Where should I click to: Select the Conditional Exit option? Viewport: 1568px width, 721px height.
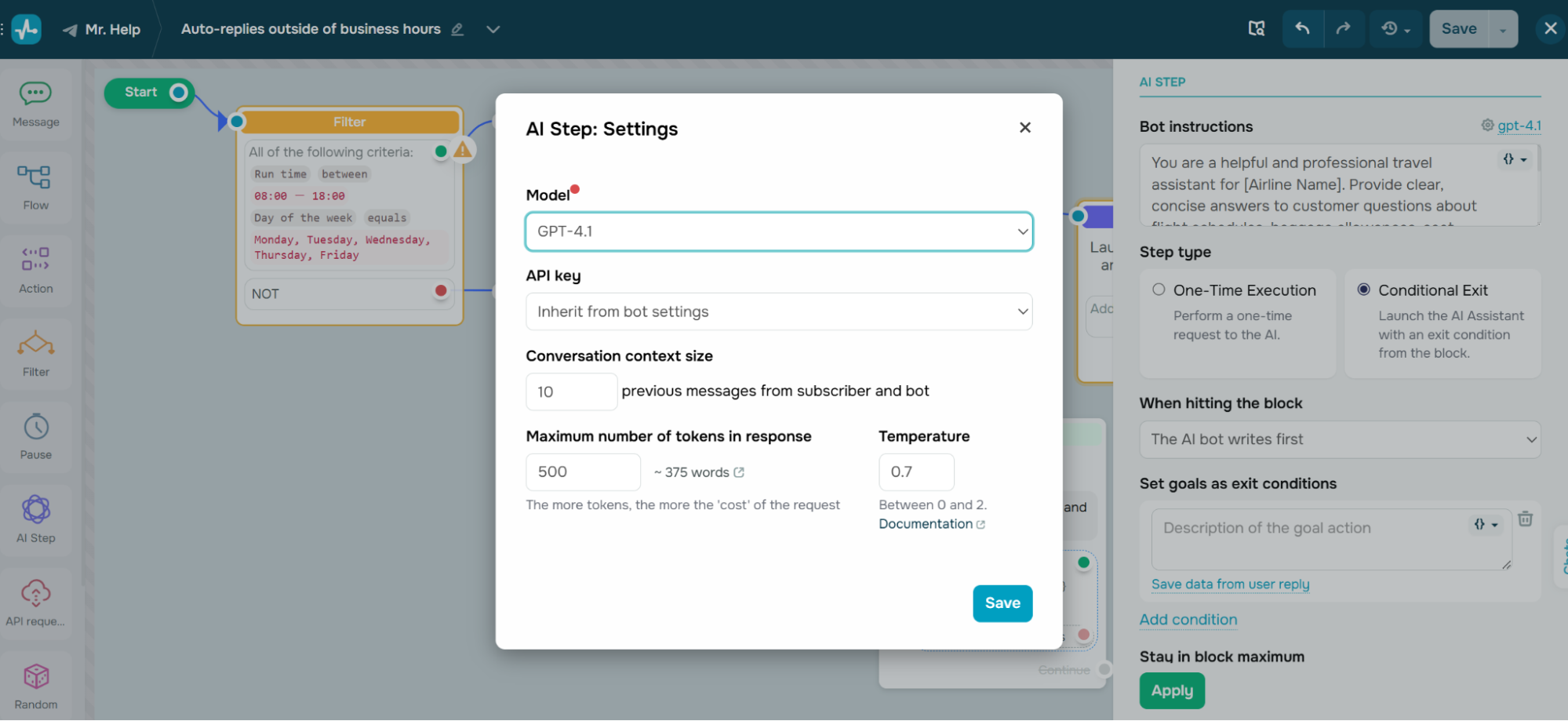[1363, 289]
